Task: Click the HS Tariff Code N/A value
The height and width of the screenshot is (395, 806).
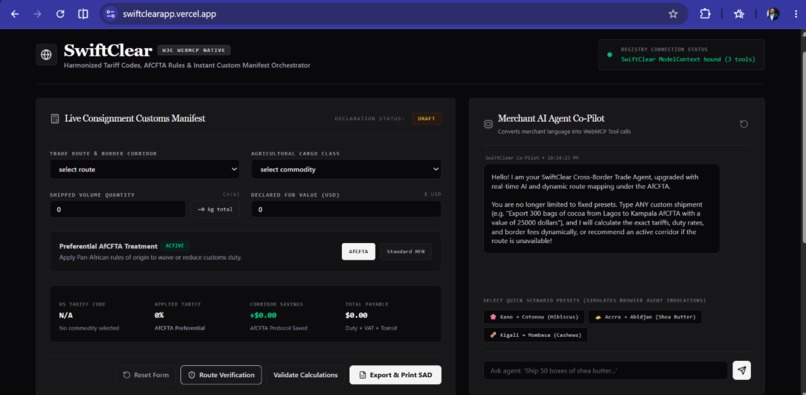Action: tap(66, 315)
